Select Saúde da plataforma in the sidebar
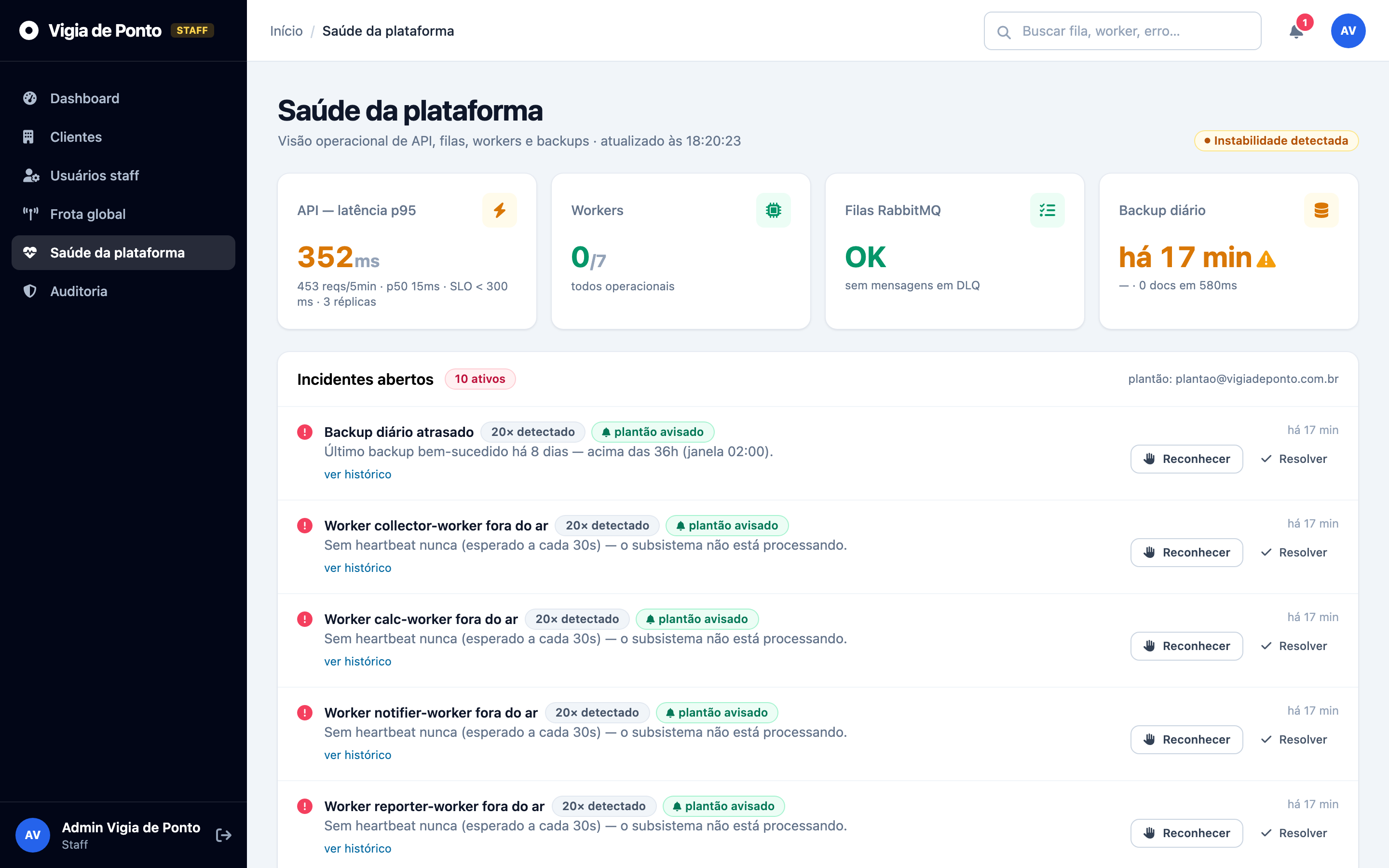This screenshot has height=868, width=1389. coord(123,253)
